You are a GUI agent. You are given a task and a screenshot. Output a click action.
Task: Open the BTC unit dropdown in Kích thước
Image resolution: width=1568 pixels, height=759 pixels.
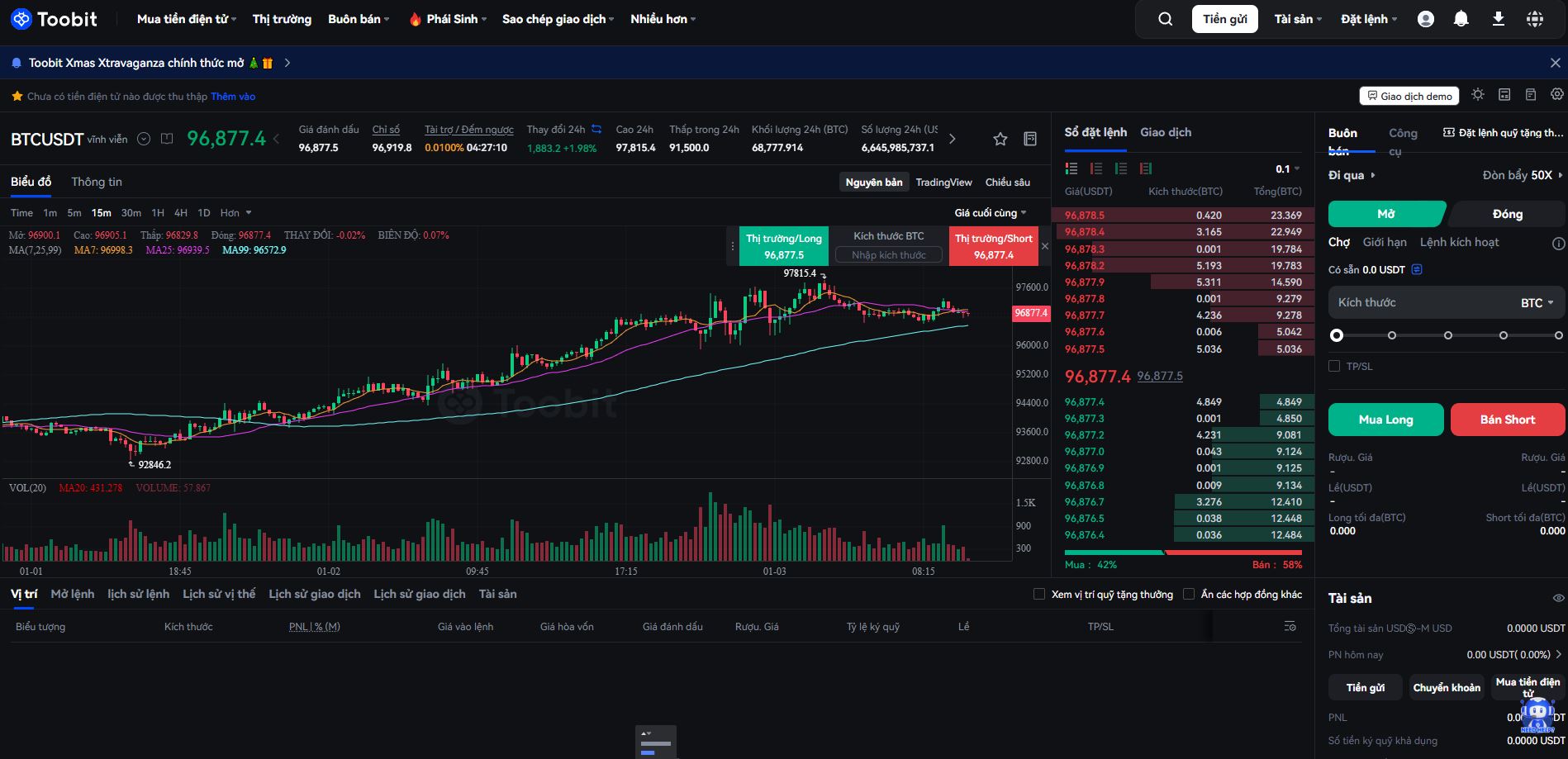[1537, 303]
